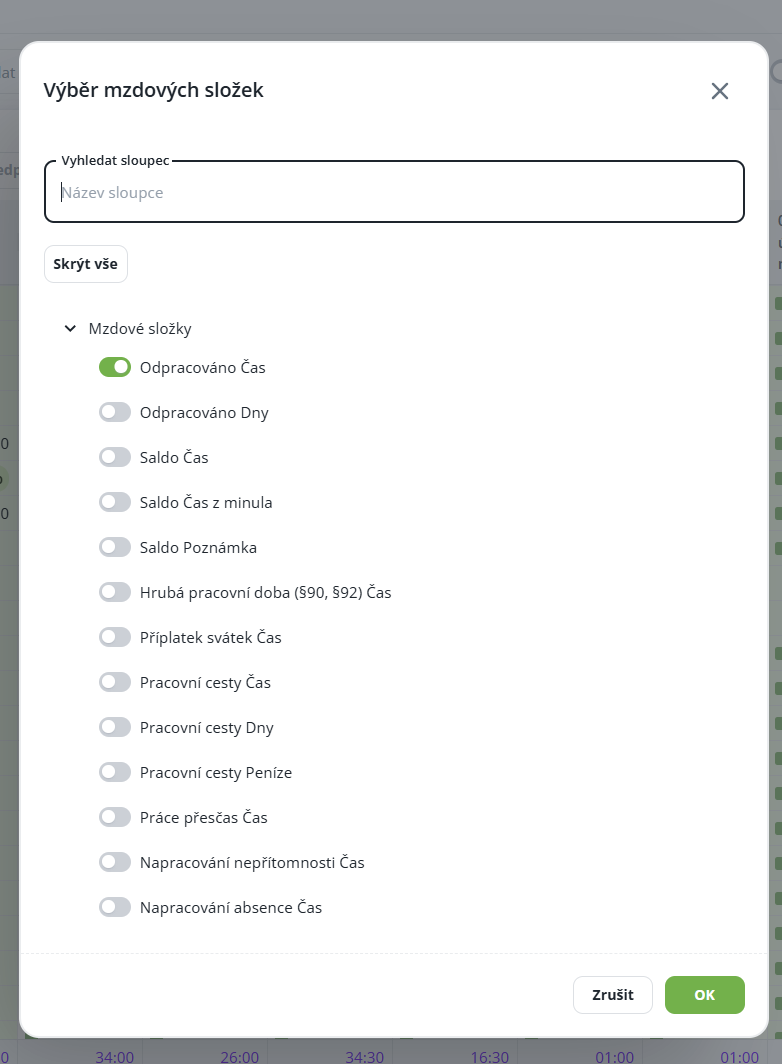This screenshot has width=782, height=1064.
Task: Enable Příplatek svátek Čas toggle
Action: pos(115,637)
